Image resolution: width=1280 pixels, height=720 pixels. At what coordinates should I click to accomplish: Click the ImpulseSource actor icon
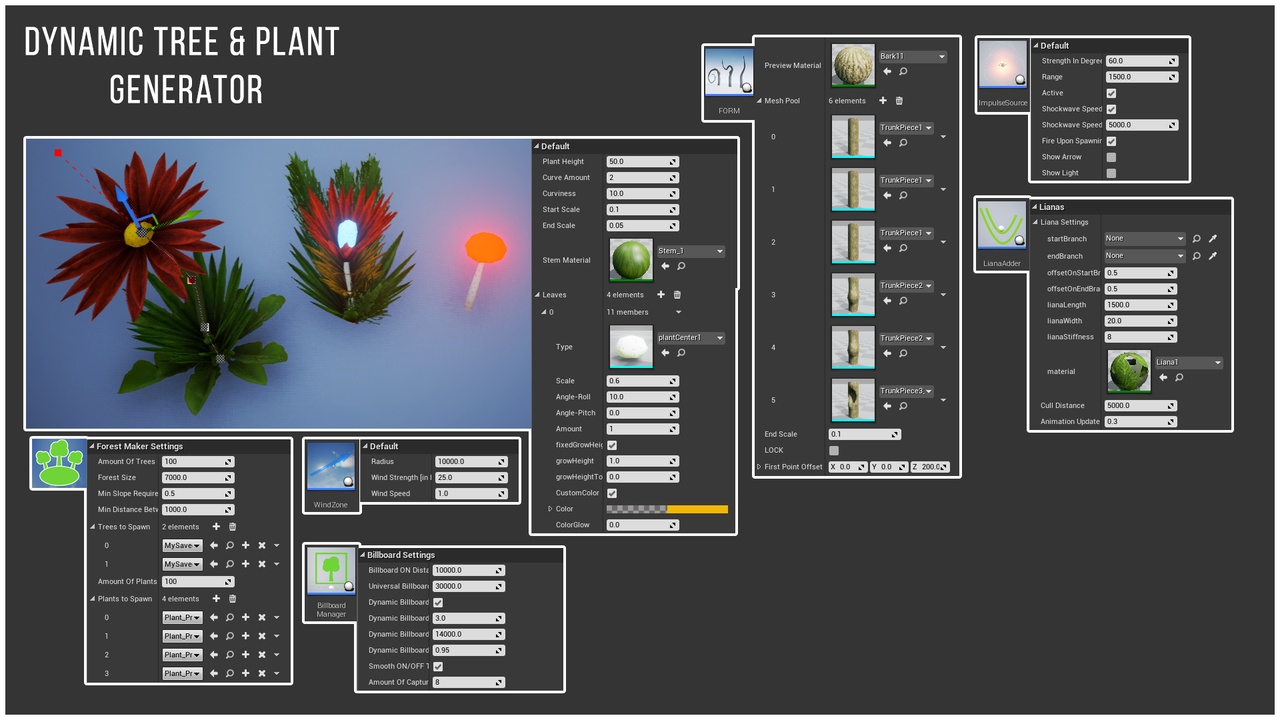(1003, 68)
